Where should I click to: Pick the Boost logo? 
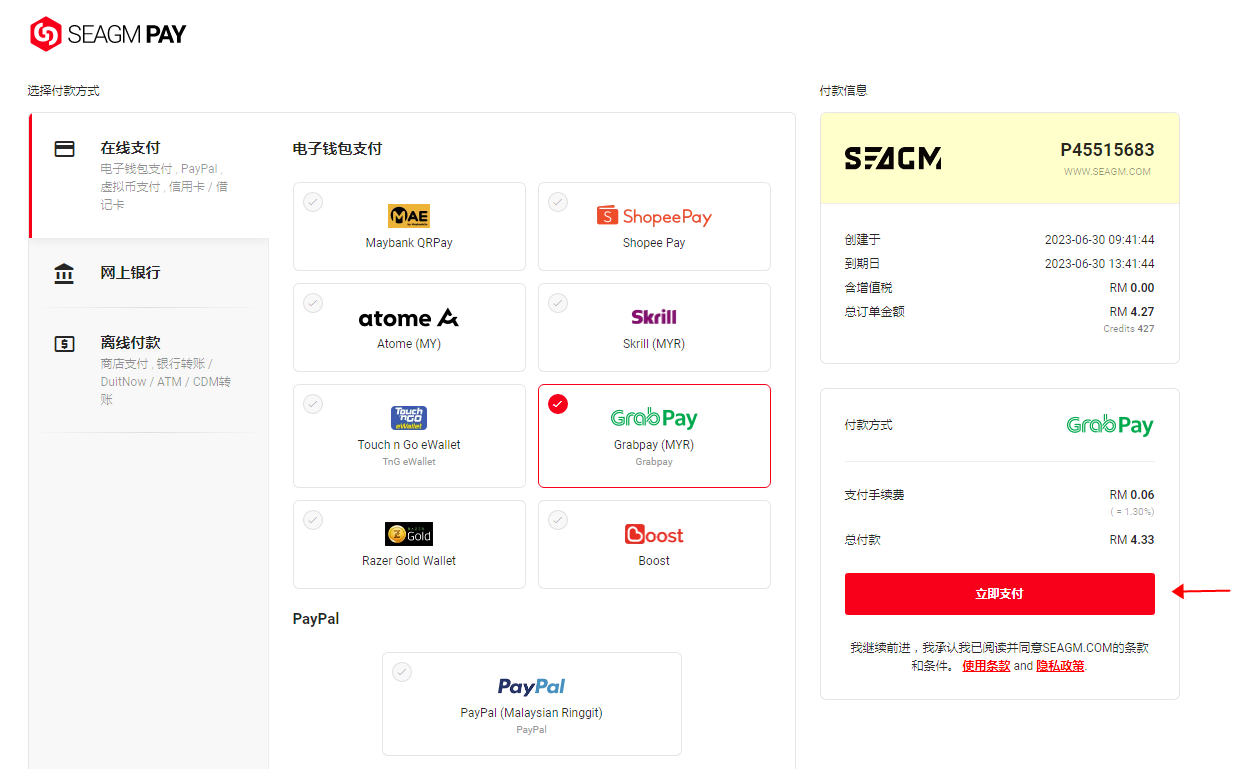coord(654,534)
